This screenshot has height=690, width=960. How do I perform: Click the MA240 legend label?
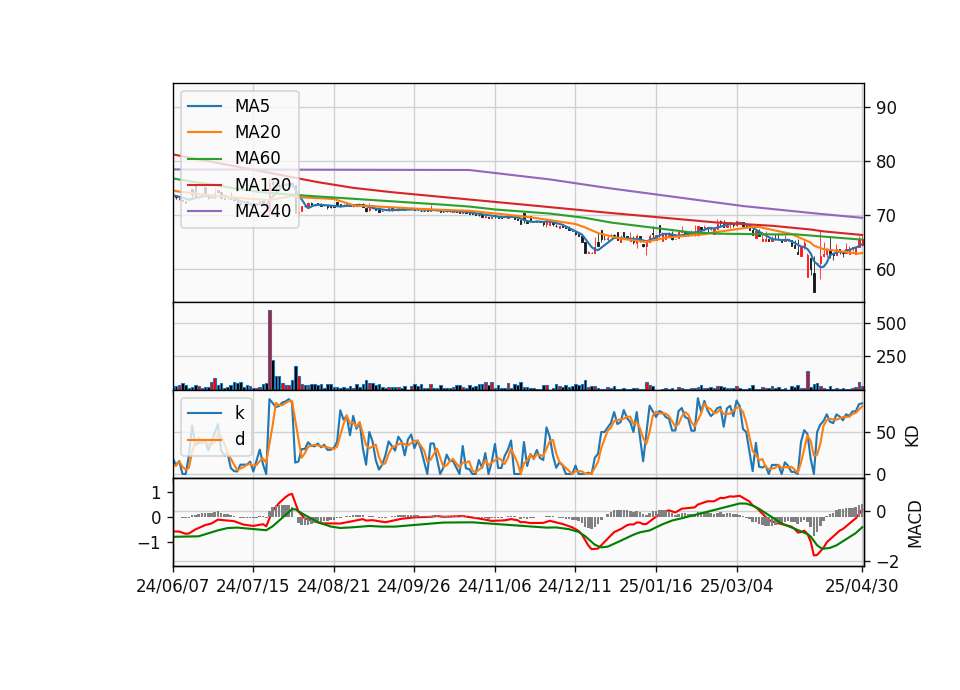tap(263, 211)
